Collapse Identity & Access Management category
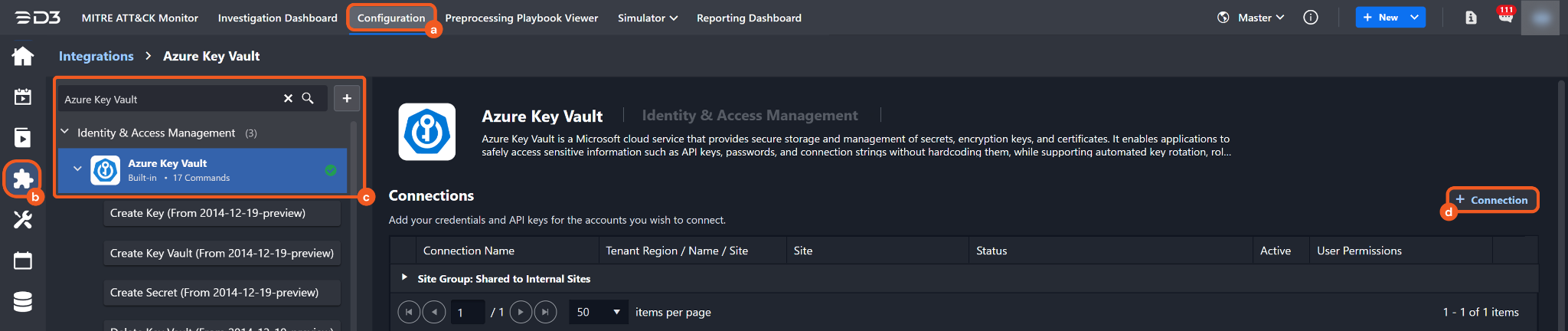The height and width of the screenshot is (331, 1568). 65,133
